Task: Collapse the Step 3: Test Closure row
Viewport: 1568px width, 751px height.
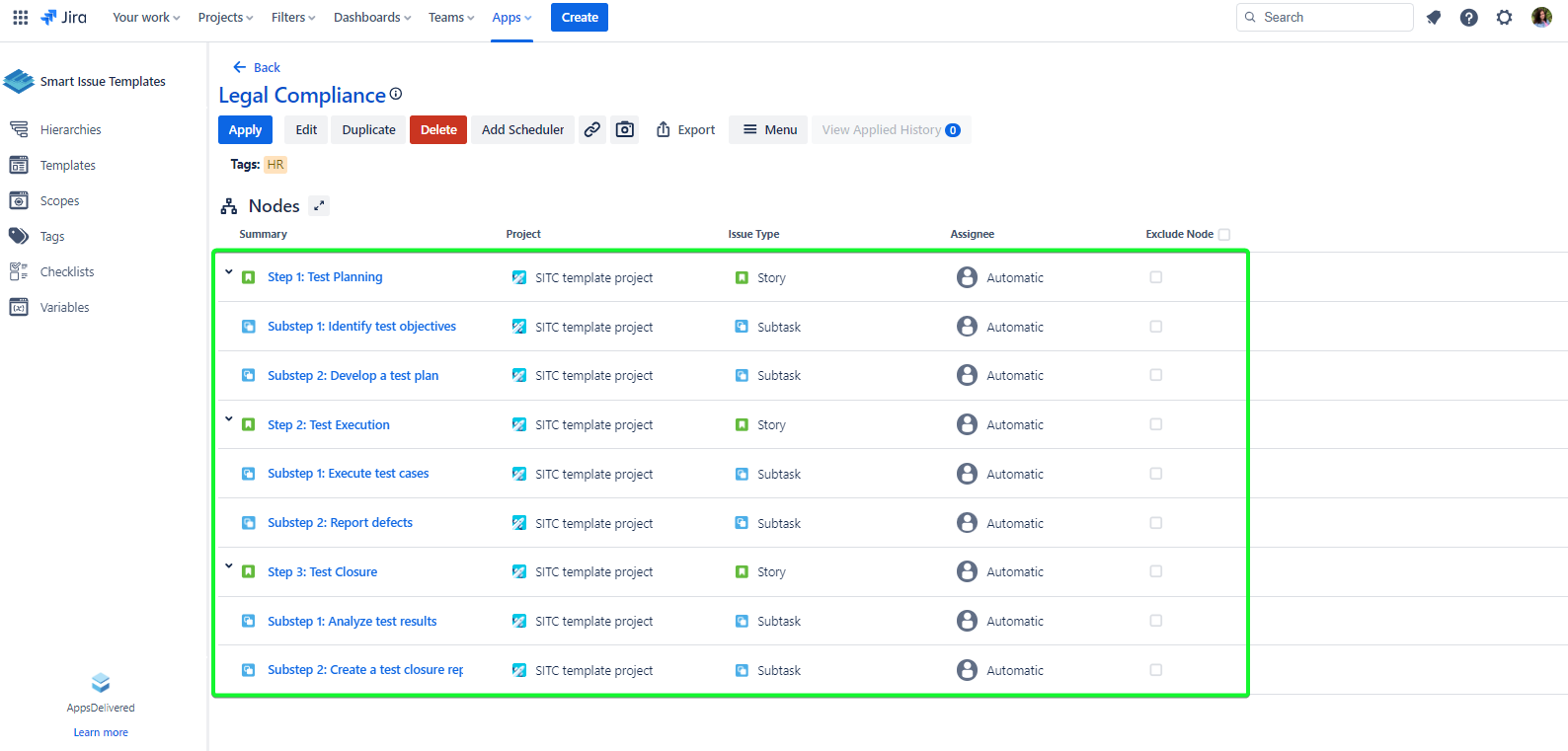Action: coord(228,566)
